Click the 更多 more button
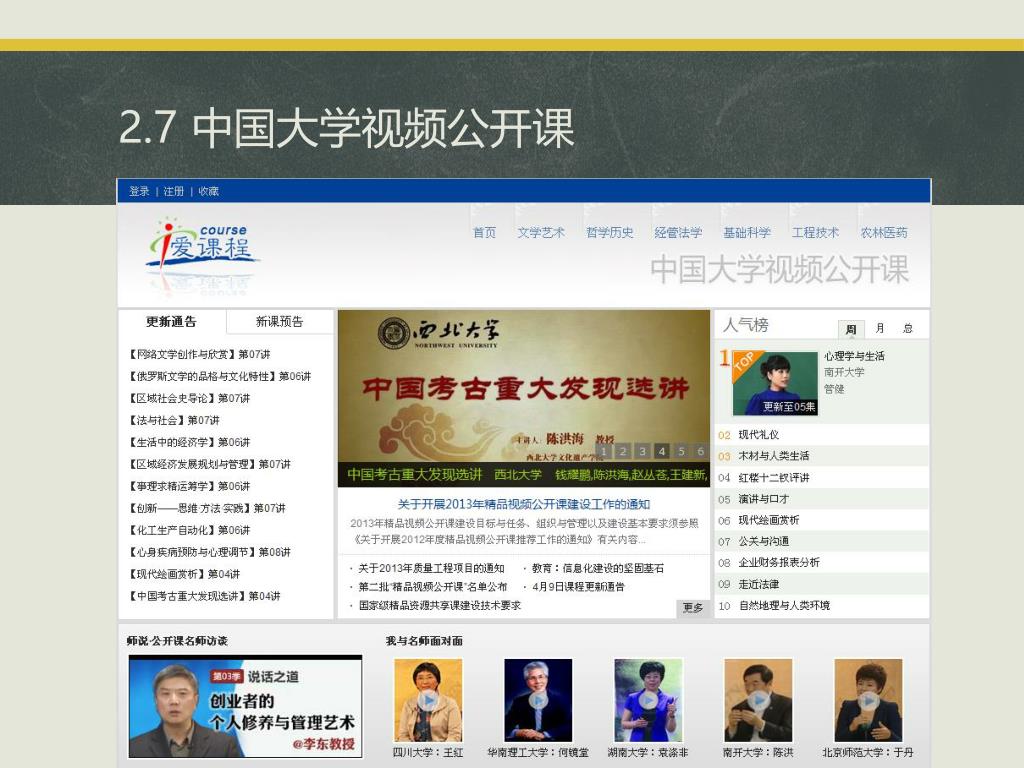The image size is (1024, 768). point(693,608)
